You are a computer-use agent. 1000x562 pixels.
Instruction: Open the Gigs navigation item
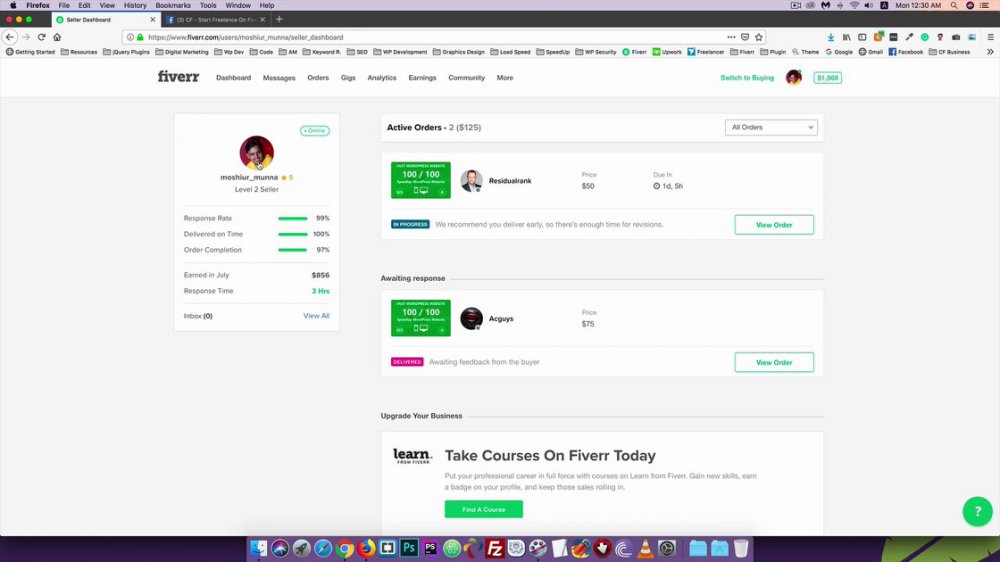coord(348,78)
